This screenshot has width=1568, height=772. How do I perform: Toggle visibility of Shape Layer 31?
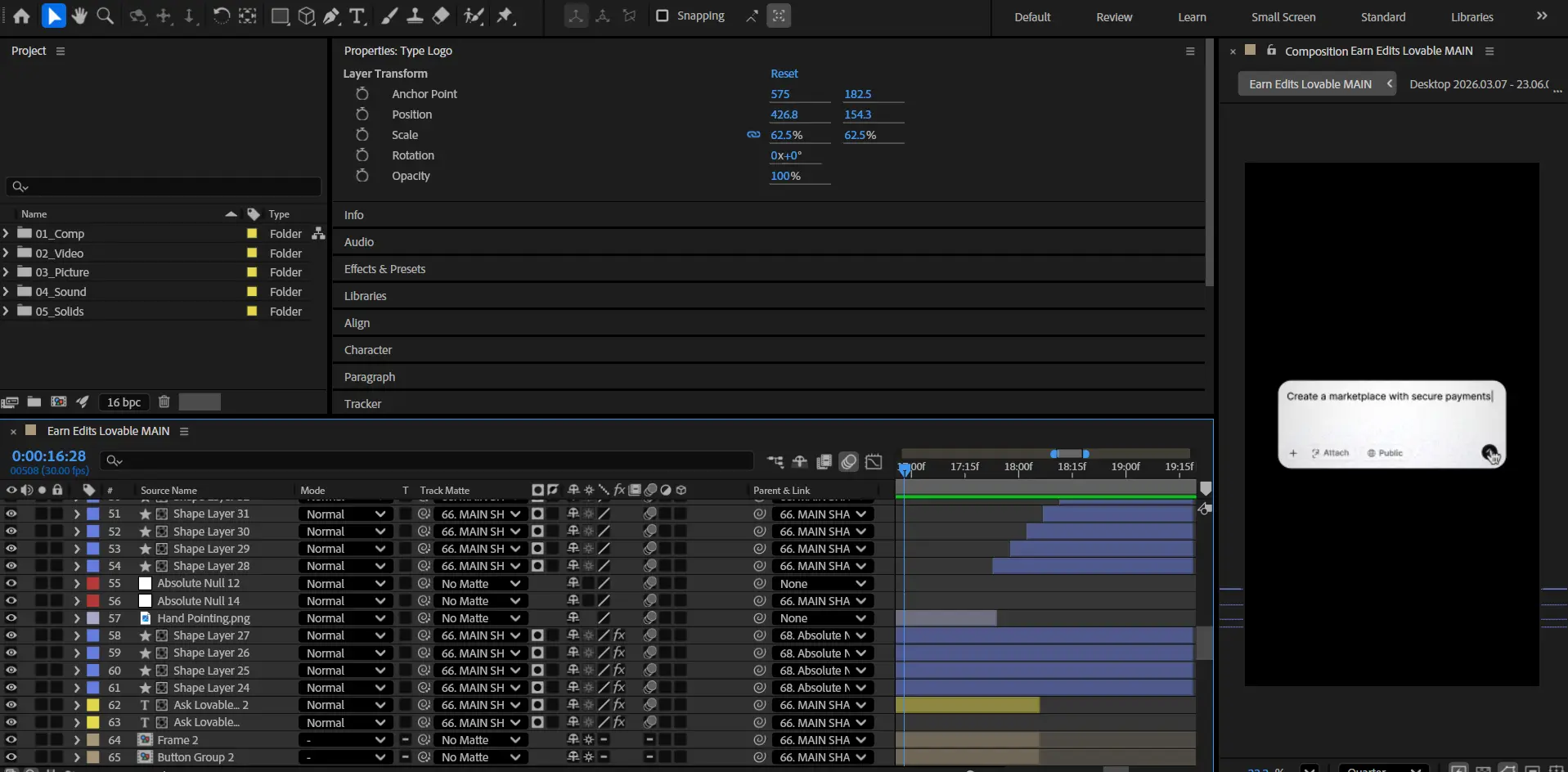pyautogui.click(x=11, y=514)
